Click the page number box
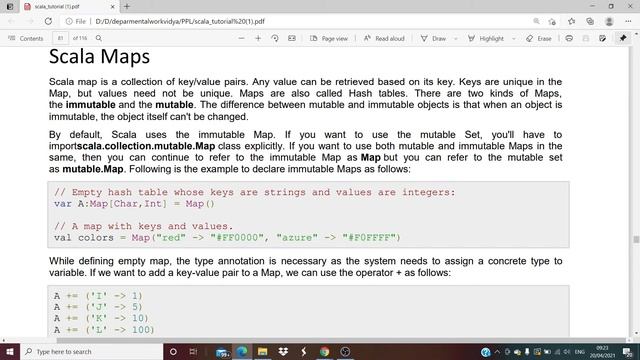The image size is (640, 360). (x=60, y=38)
